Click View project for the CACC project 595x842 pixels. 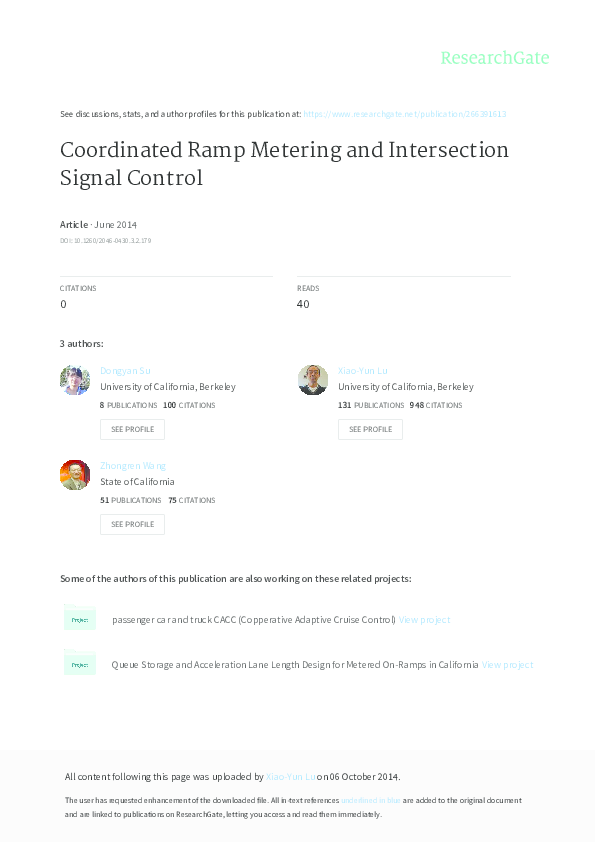click(x=425, y=620)
